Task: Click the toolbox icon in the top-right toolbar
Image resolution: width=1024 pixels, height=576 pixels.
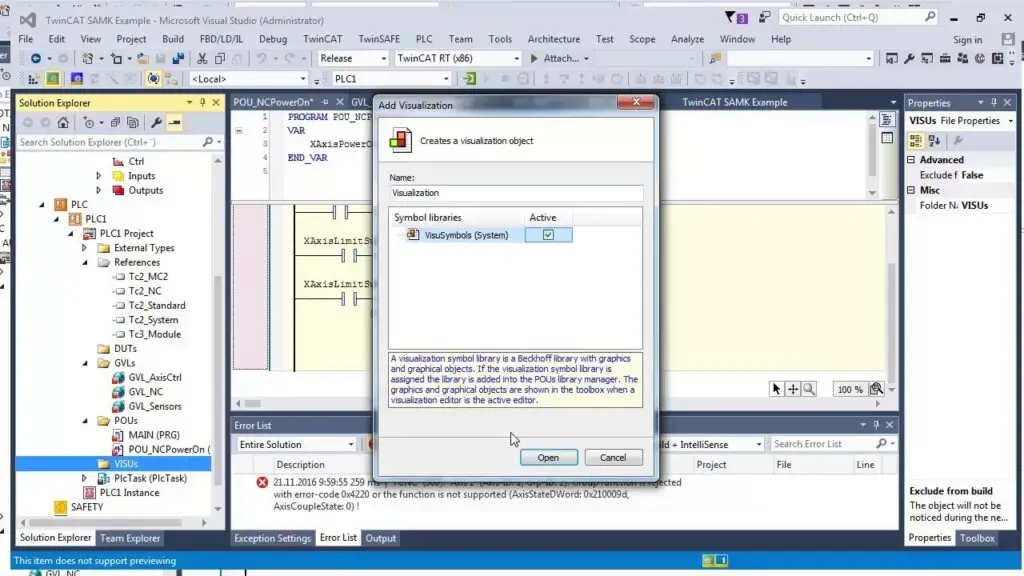Action: point(944,59)
